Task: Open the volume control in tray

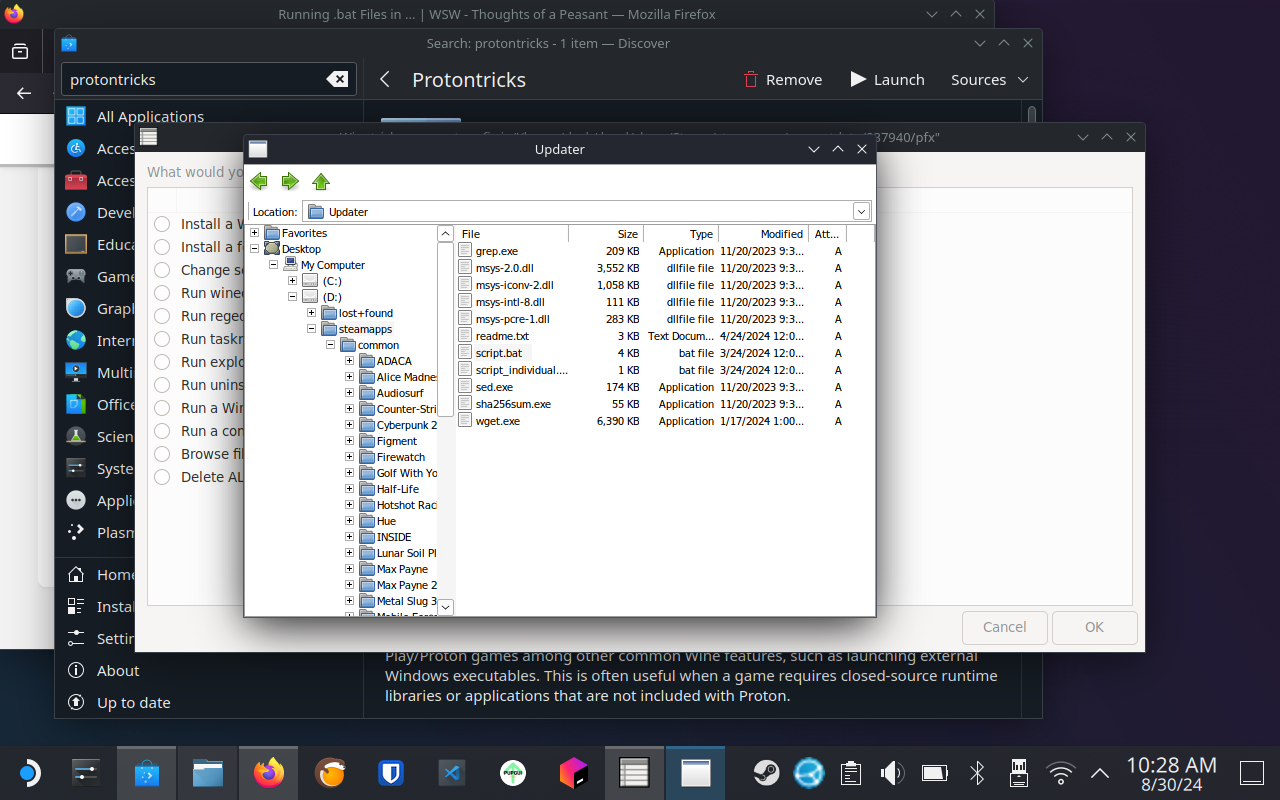Action: [891, 772]
